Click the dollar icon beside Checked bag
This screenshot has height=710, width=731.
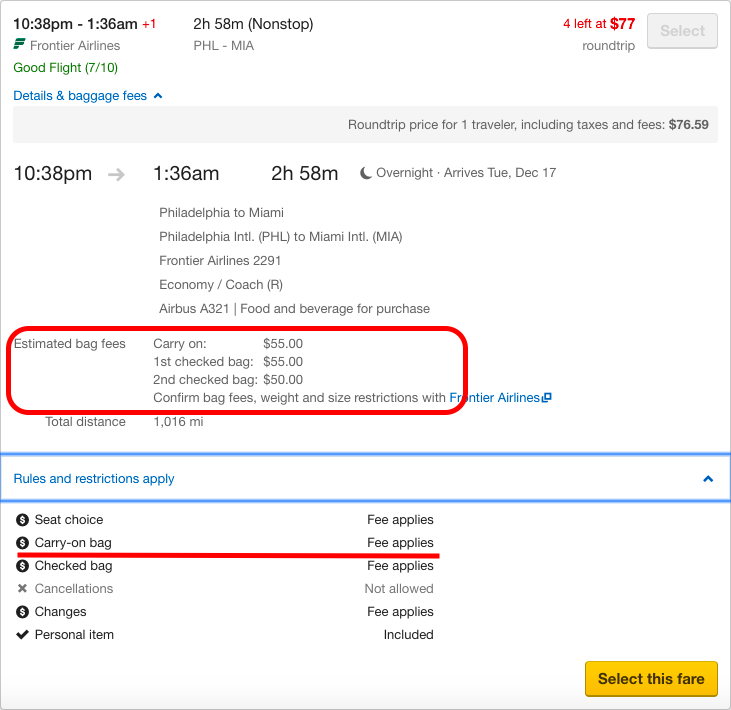[x=22, y=566]
